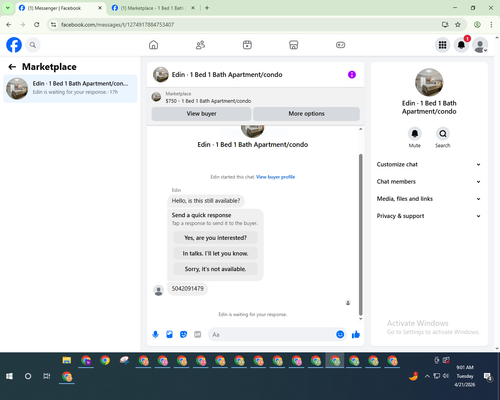
Task: Click the large apartment profile picture in sidebar
Action: (x=429, y=82)
